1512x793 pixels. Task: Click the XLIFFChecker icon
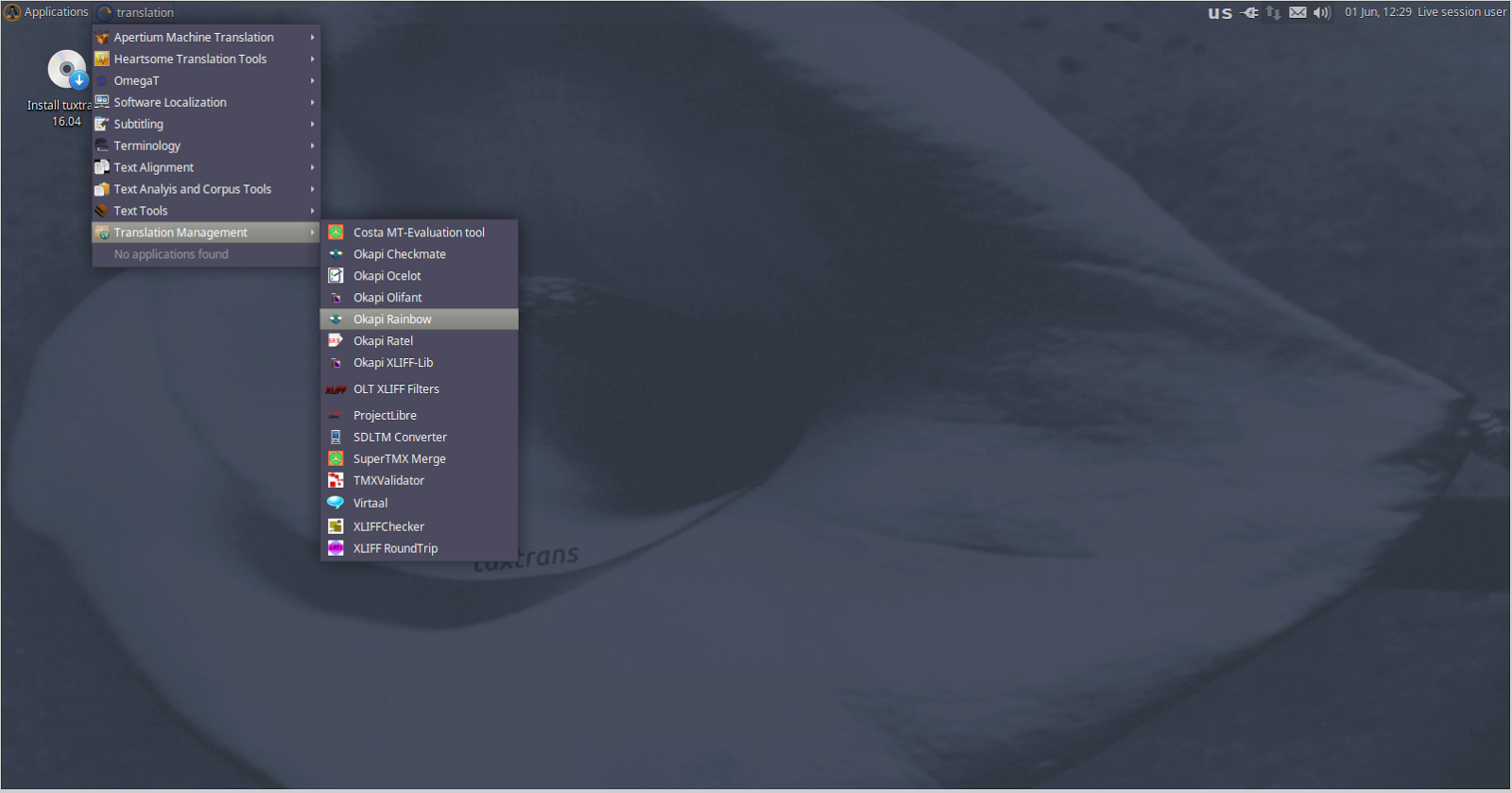coord(335,526)
